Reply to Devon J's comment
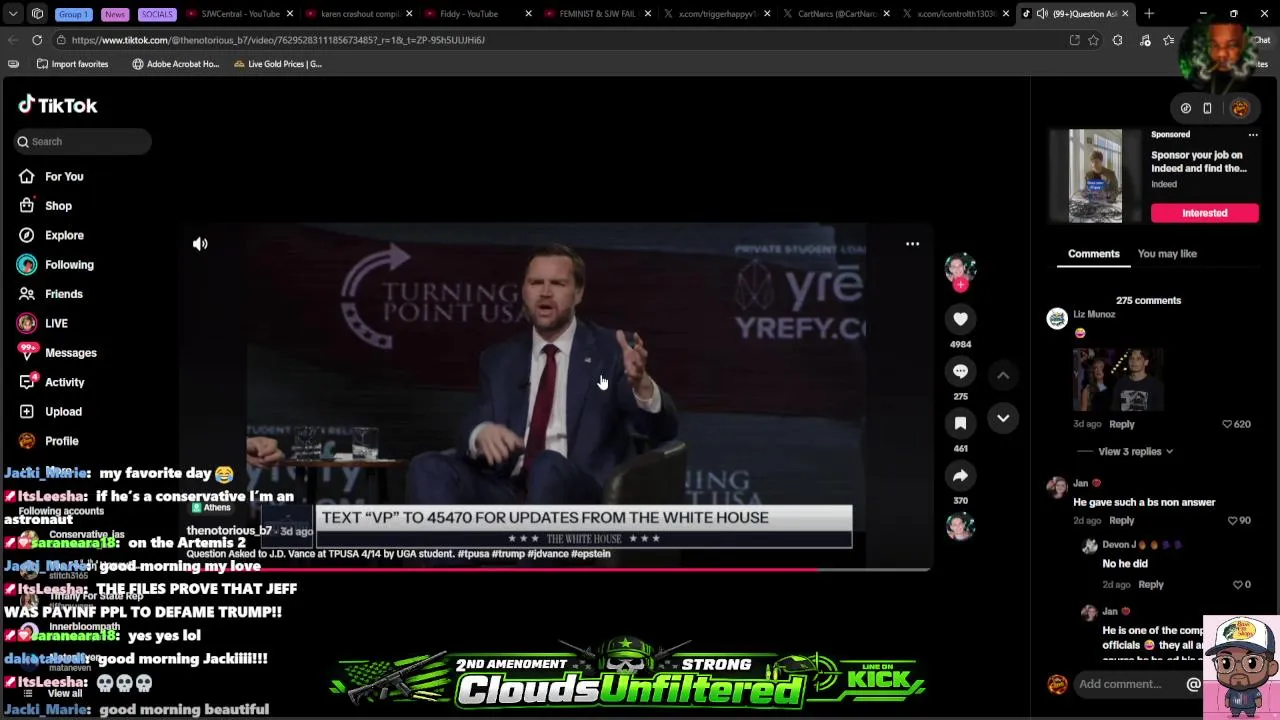Image resolution: width=1280 pixels, height=720 pixels. point(1150,584)
